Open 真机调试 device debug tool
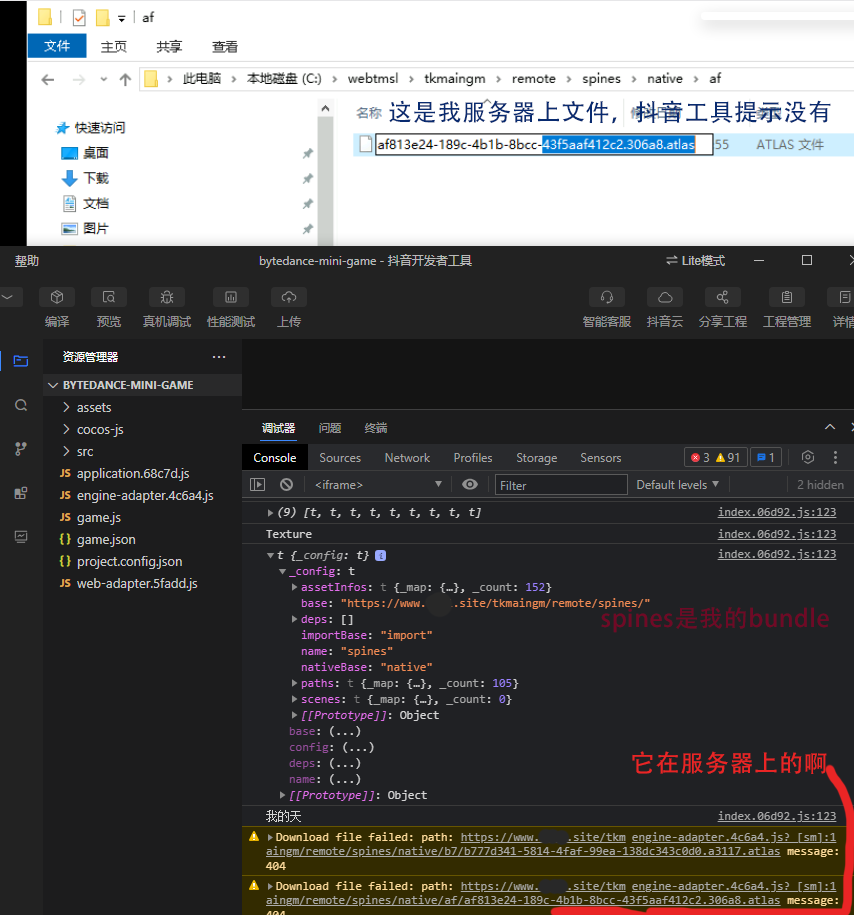This screenshot has height=915, width=854. (167, 298)
